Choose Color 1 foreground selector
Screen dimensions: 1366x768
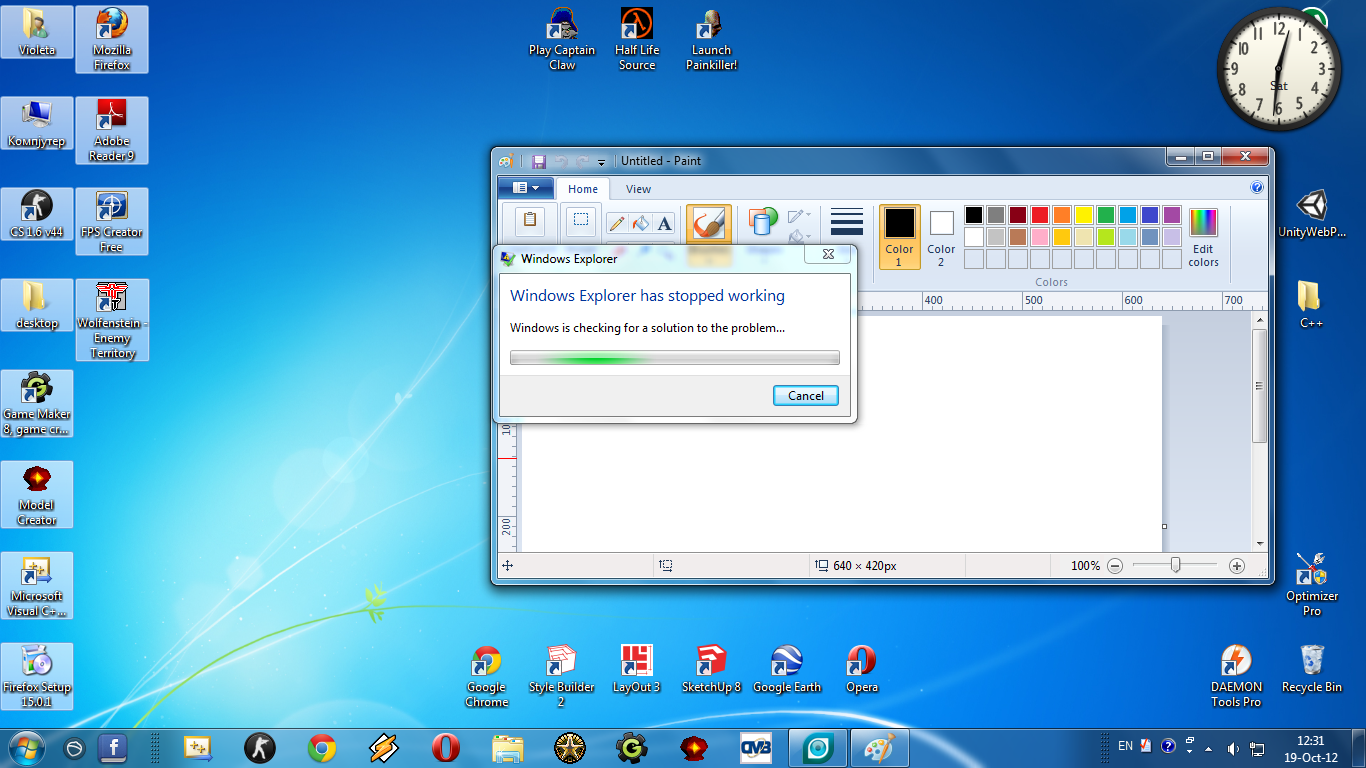[899, 236]
